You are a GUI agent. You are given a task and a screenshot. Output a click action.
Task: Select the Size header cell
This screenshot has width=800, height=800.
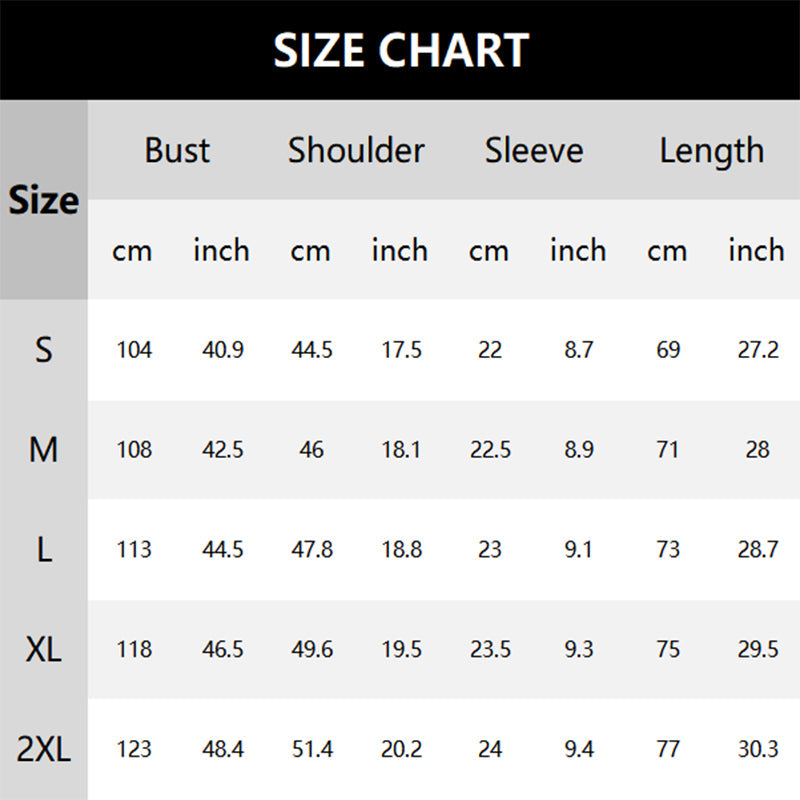point(44,199)
